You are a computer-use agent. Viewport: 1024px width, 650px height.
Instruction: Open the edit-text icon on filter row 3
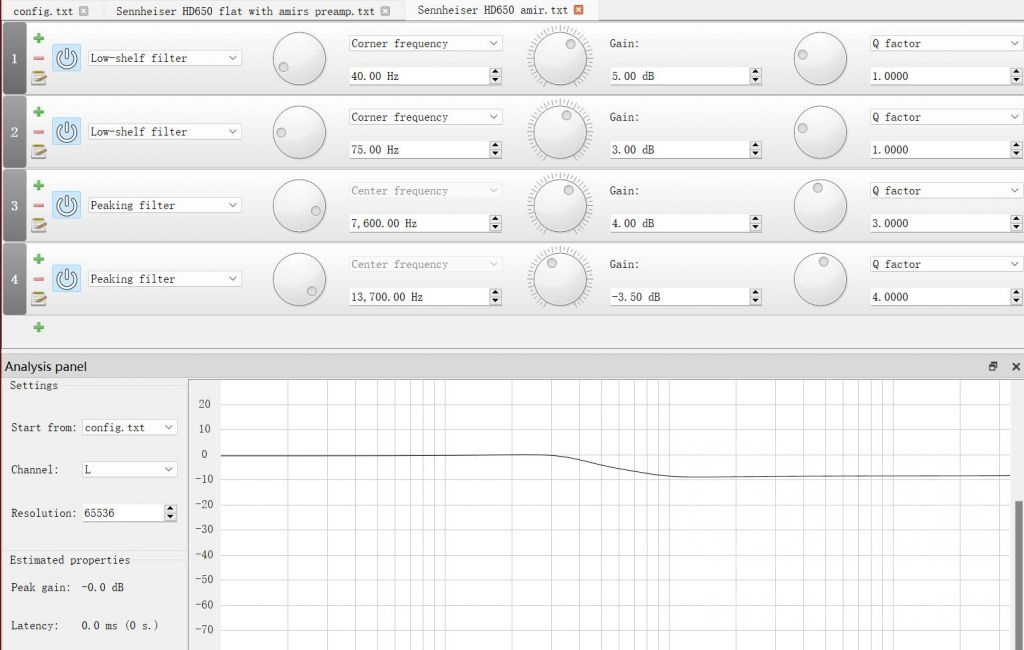[x=39, y=225]
